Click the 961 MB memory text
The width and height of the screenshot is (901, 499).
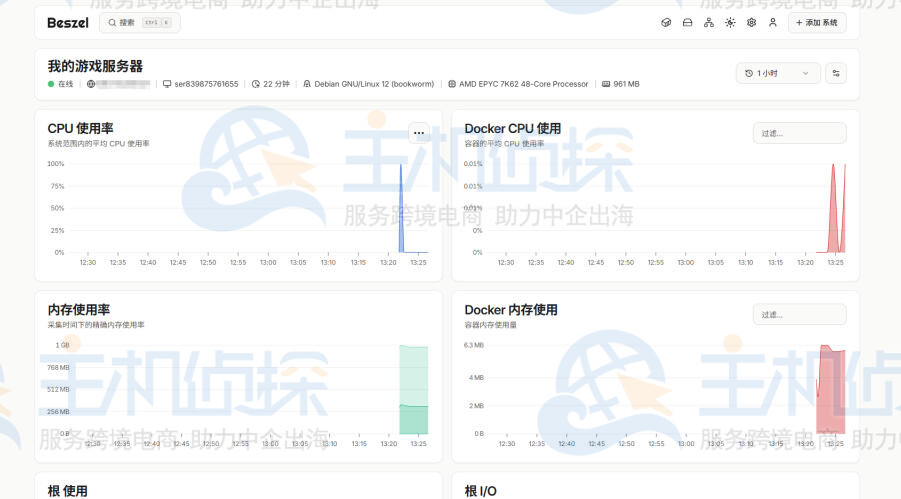[x=626, y=84]
